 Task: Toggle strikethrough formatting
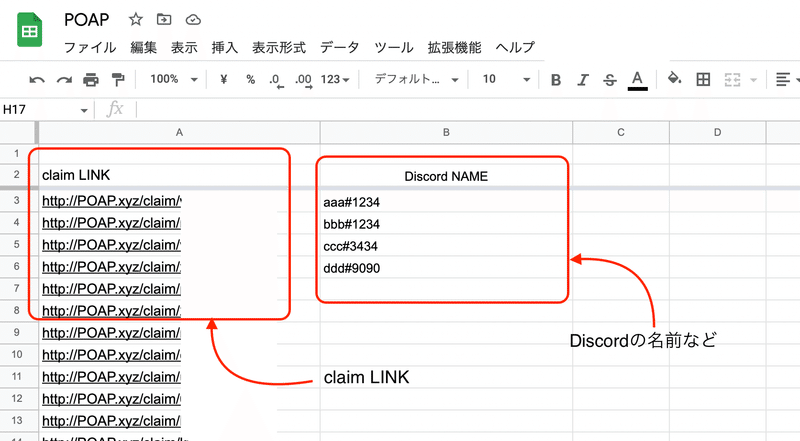point(610,80)
